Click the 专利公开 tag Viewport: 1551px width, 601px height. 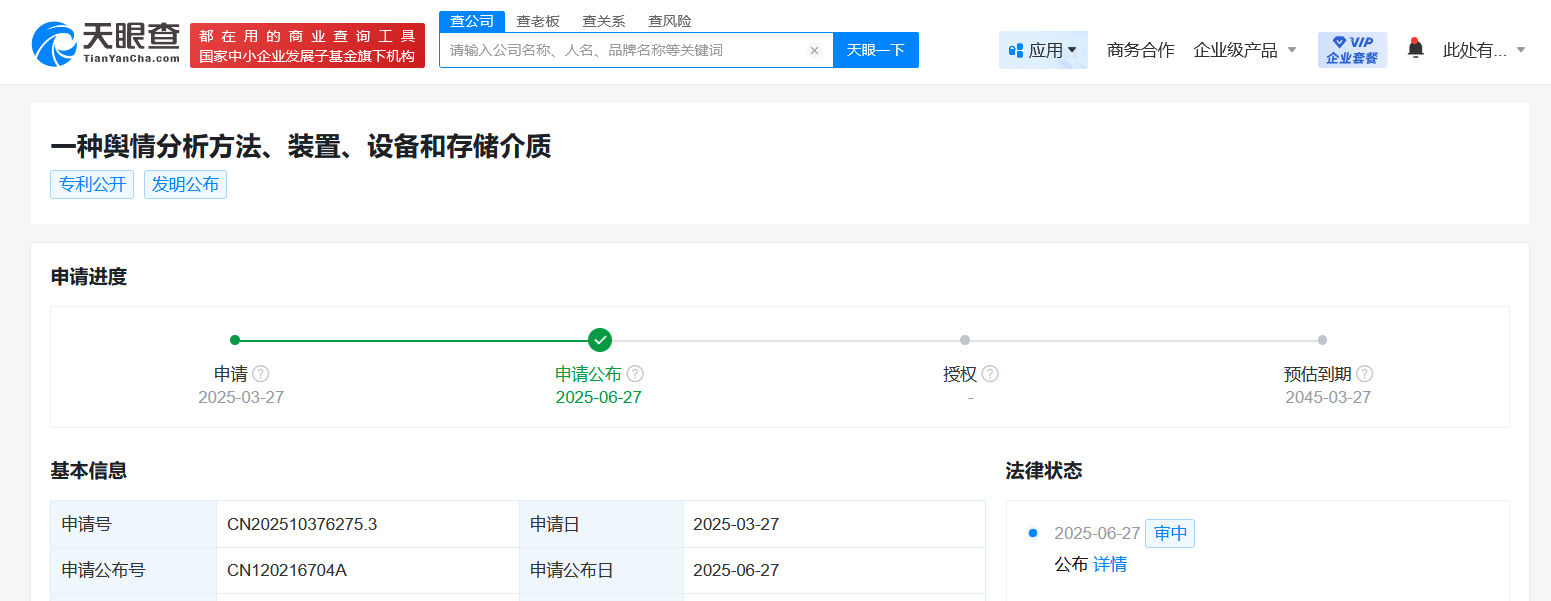(x=92, y=185)
